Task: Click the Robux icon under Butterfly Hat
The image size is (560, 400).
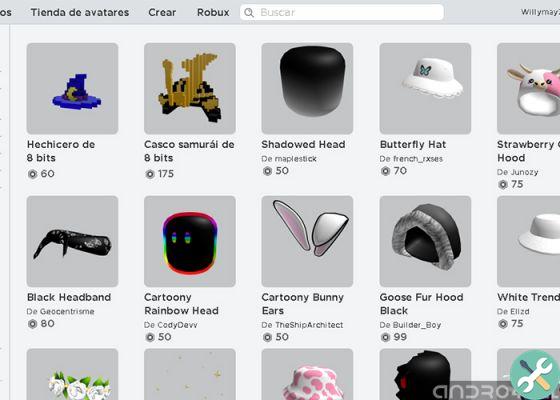Action: (385, 171)
